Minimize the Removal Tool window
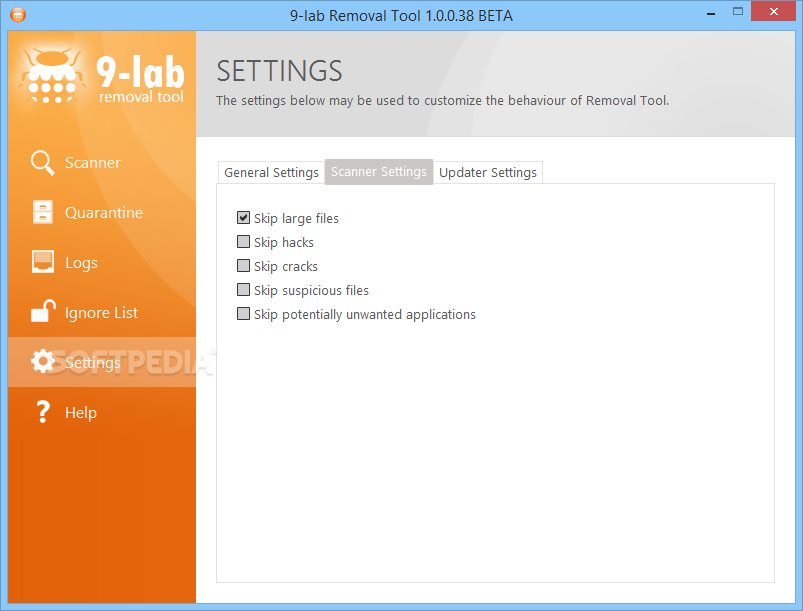 coord(711,14)
